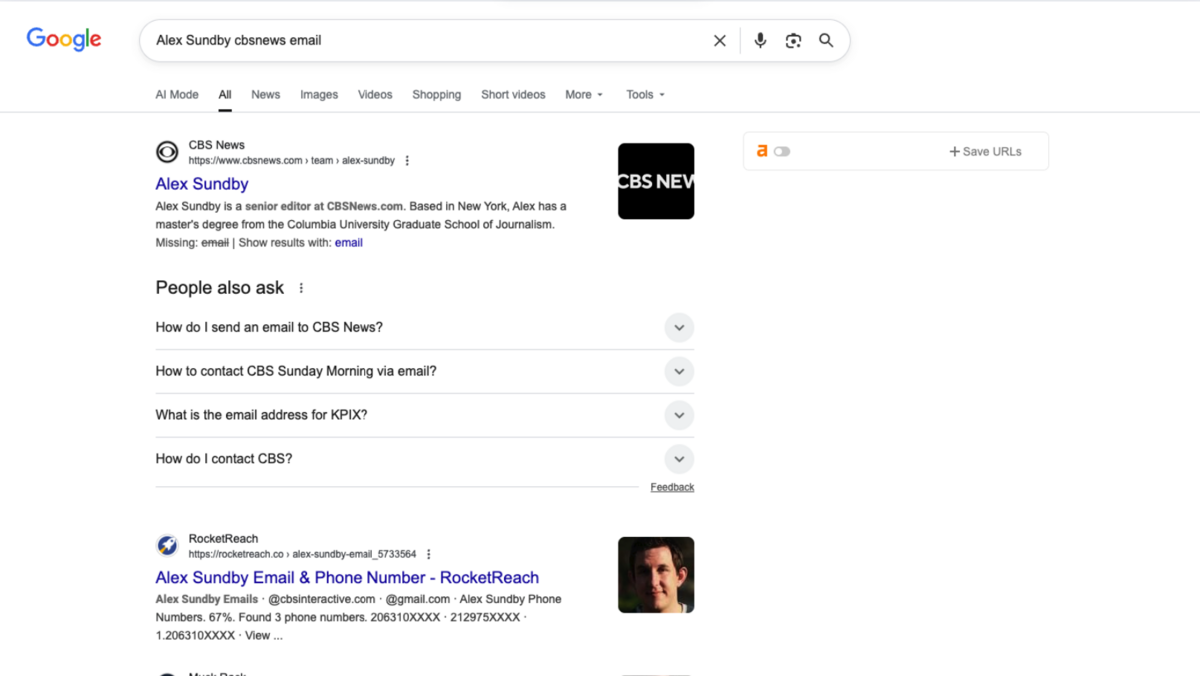Open People also ask options menu
Viewport: 1200px width, 676px height.
[301, 288]
